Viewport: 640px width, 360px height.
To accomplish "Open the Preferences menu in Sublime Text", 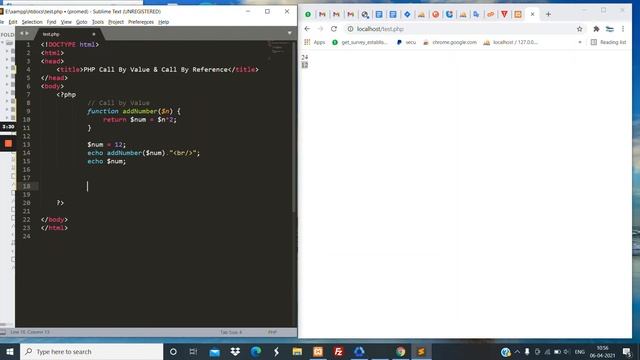I will [141, 22].
